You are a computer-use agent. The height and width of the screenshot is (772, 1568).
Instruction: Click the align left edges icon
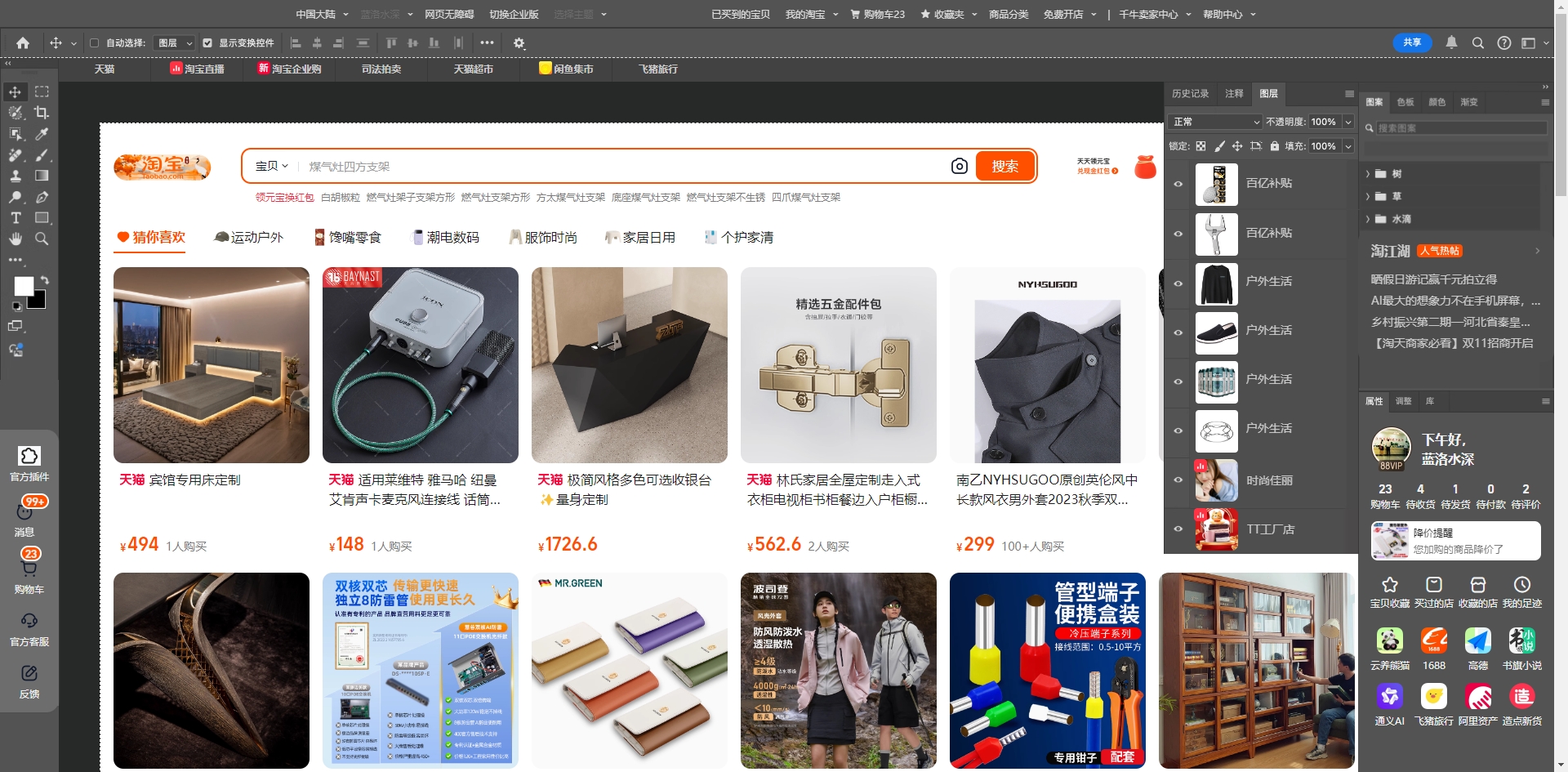pyautogui.click(x=296, y=42)
